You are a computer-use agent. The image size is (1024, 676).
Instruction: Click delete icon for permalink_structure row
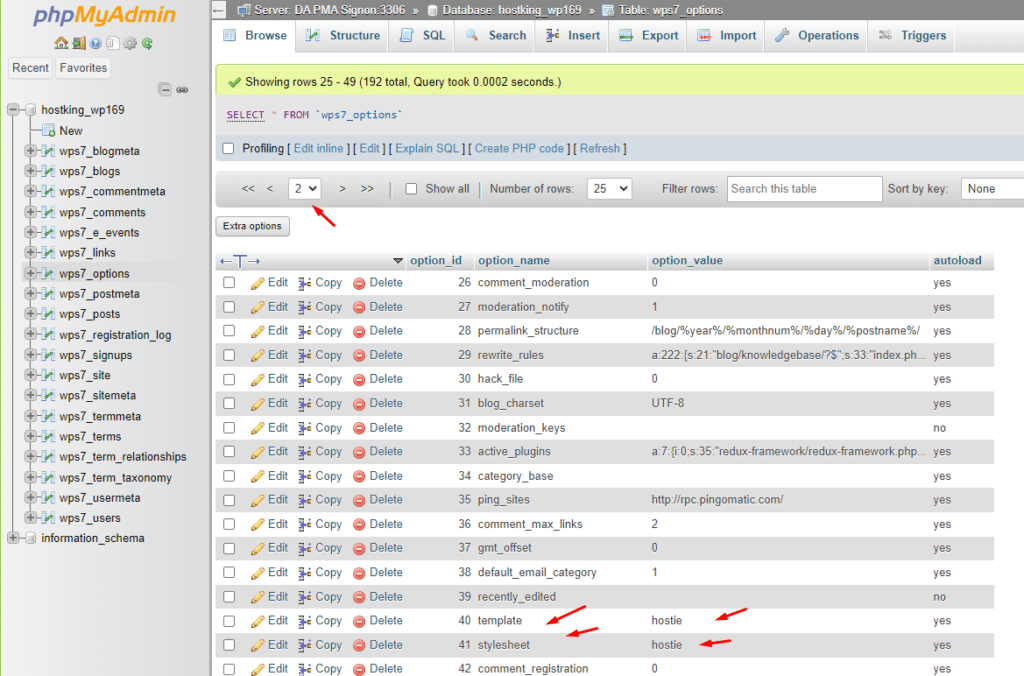pos(360,331)
